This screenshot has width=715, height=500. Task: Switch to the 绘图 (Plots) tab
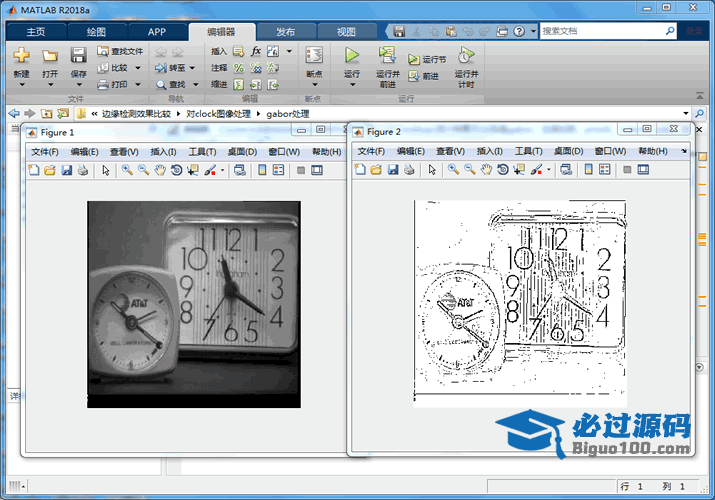pos(96,31)
